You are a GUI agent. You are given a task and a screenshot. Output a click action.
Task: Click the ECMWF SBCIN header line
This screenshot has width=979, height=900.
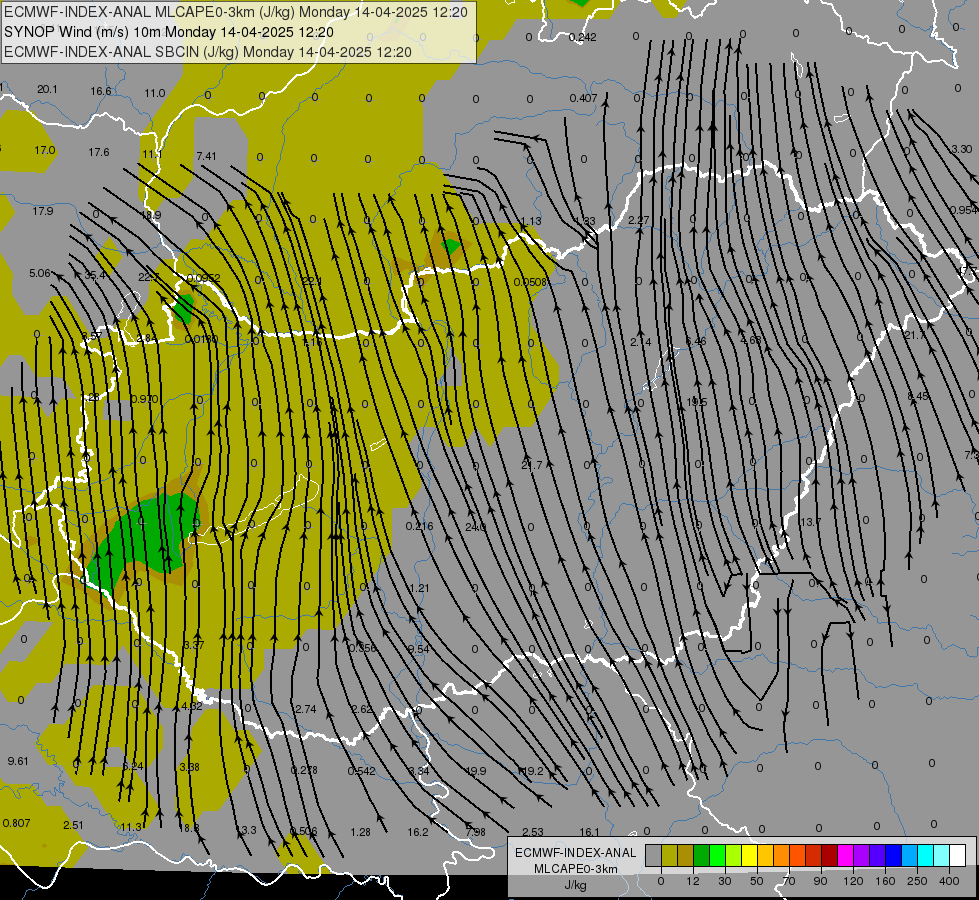click(208, 52)
